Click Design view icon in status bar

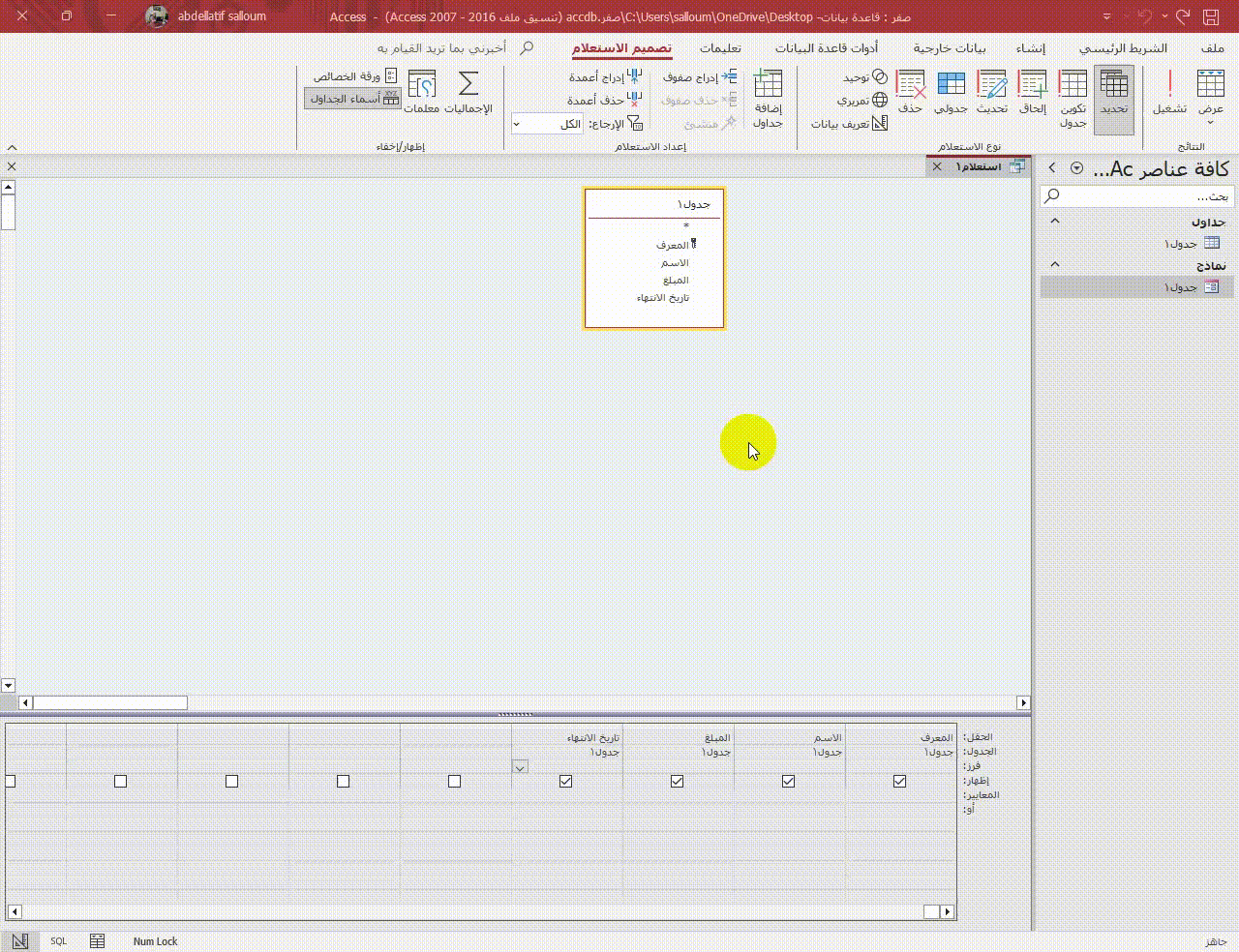[x=20, y=941]
